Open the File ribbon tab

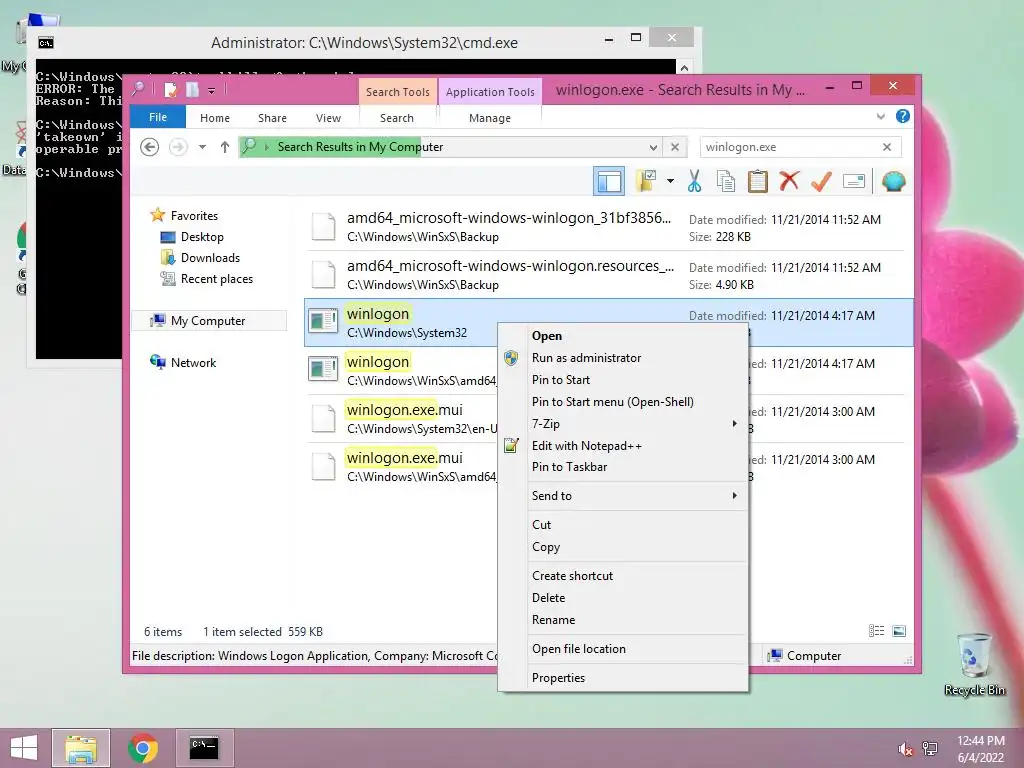click(x=158, y=117)
